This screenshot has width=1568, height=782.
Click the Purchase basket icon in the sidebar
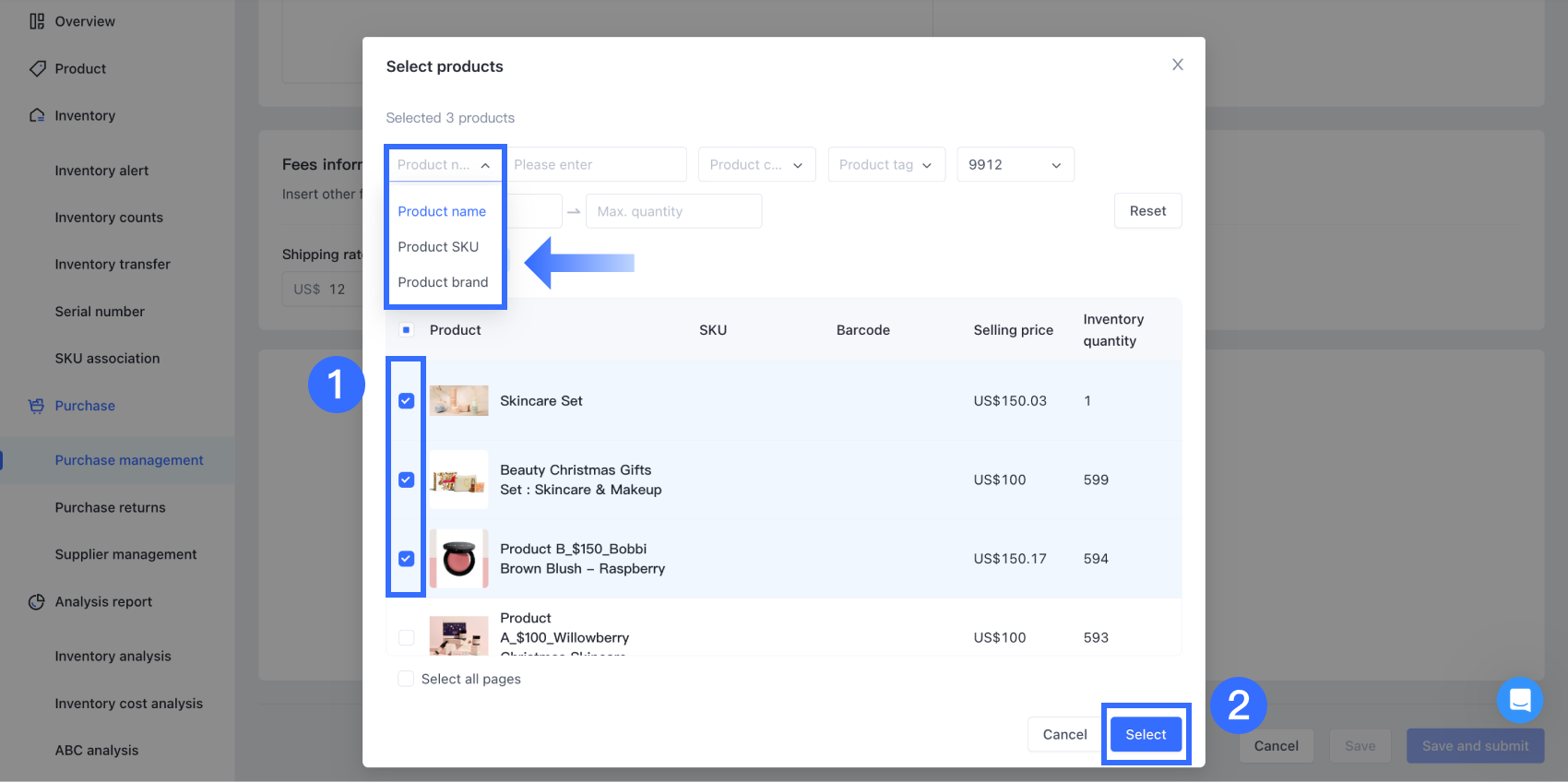pos(37,406)
